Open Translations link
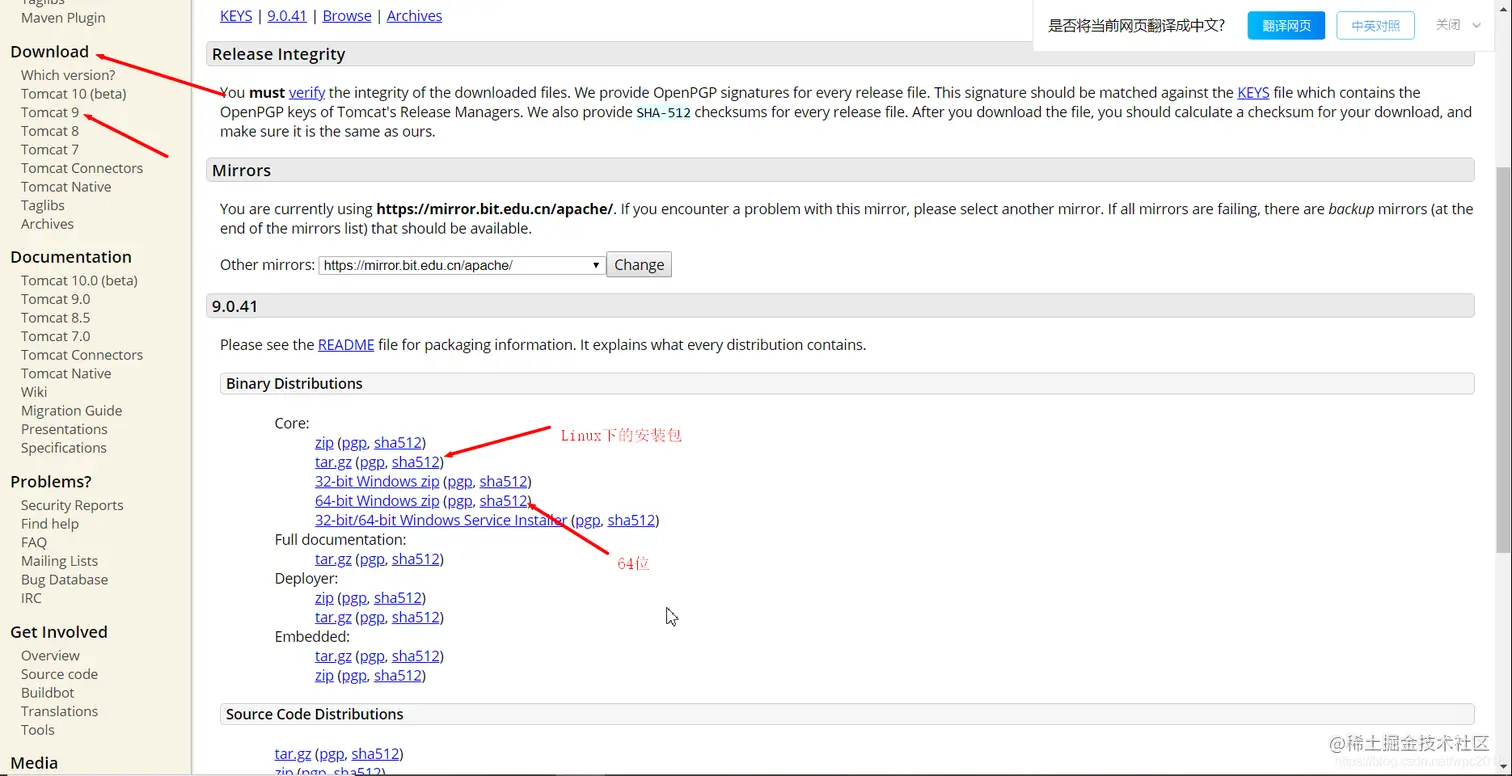Screen dimensions: 1512x776 click(x=59, y=711)
